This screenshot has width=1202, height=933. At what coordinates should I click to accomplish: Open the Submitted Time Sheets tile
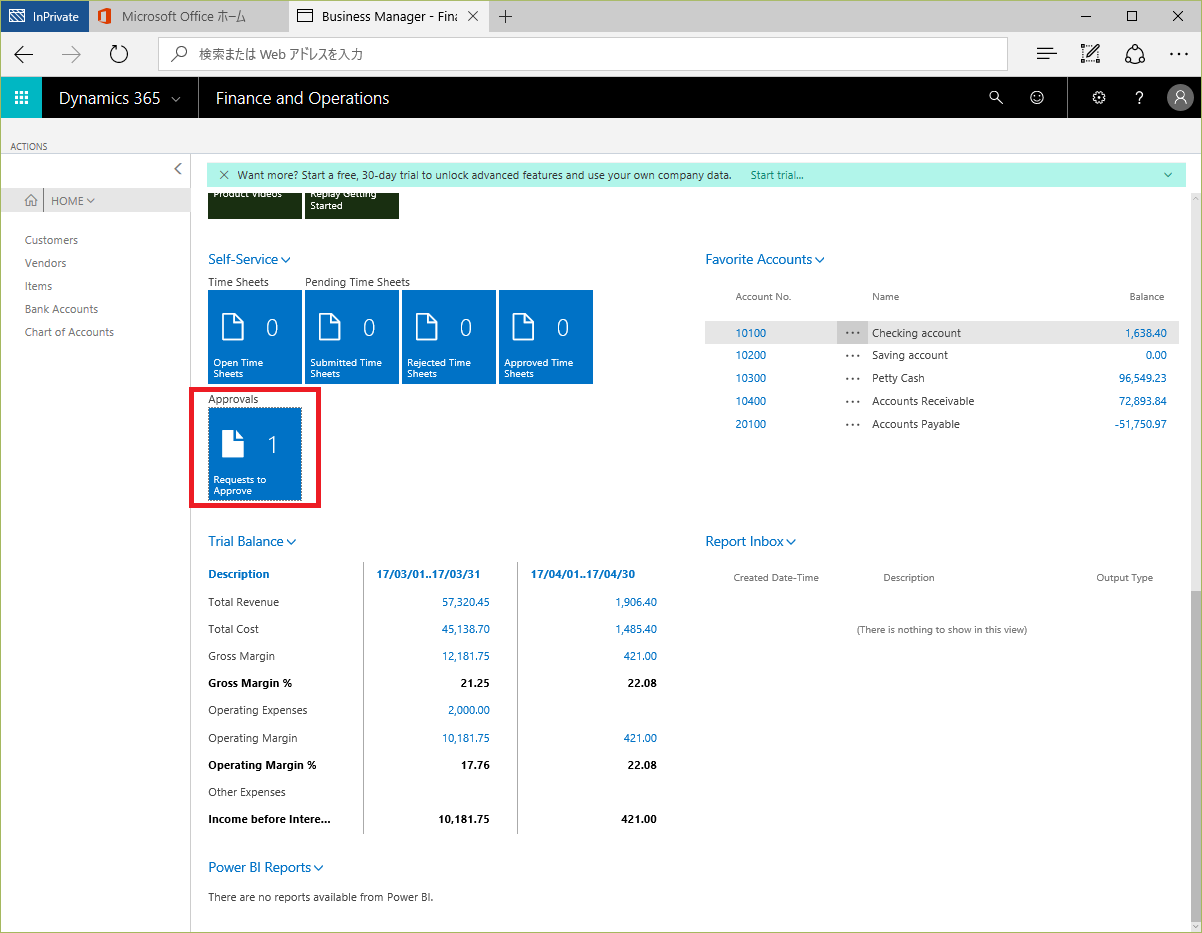point(352,337)
